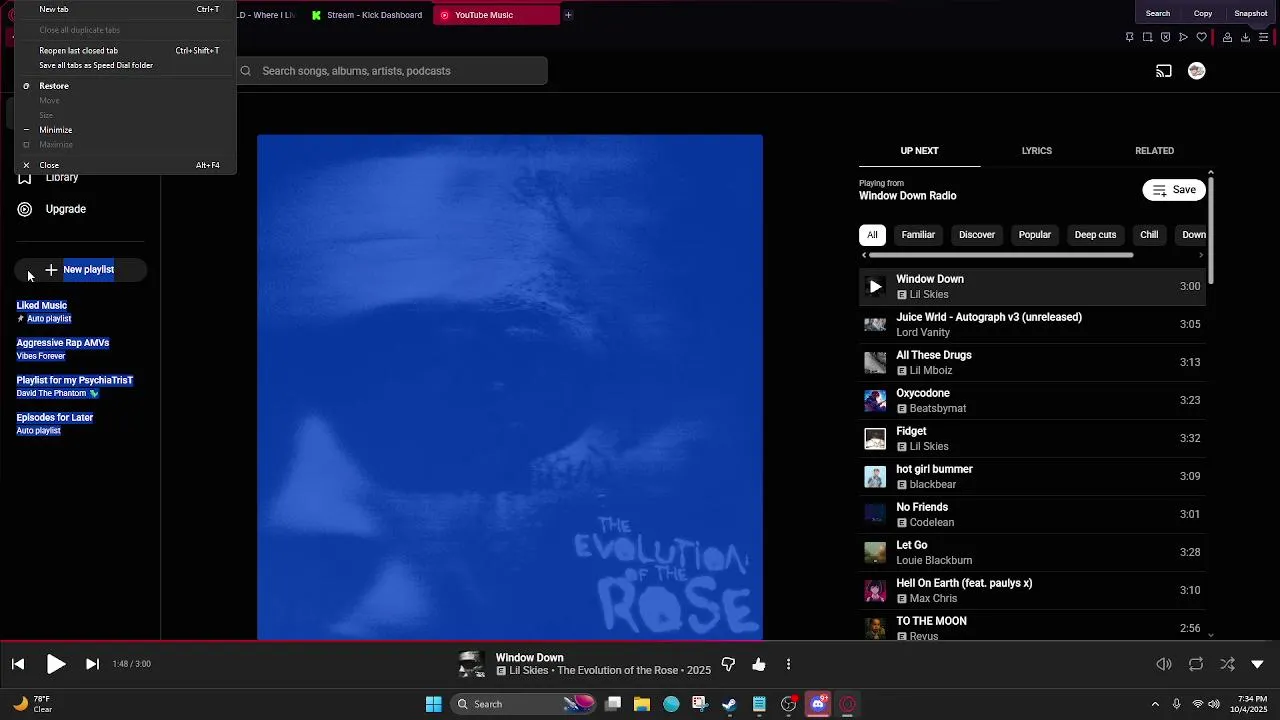Play All These Drugs from queue
Image resolution: width=1280 pixels, height=720 pixels.
1032,363
